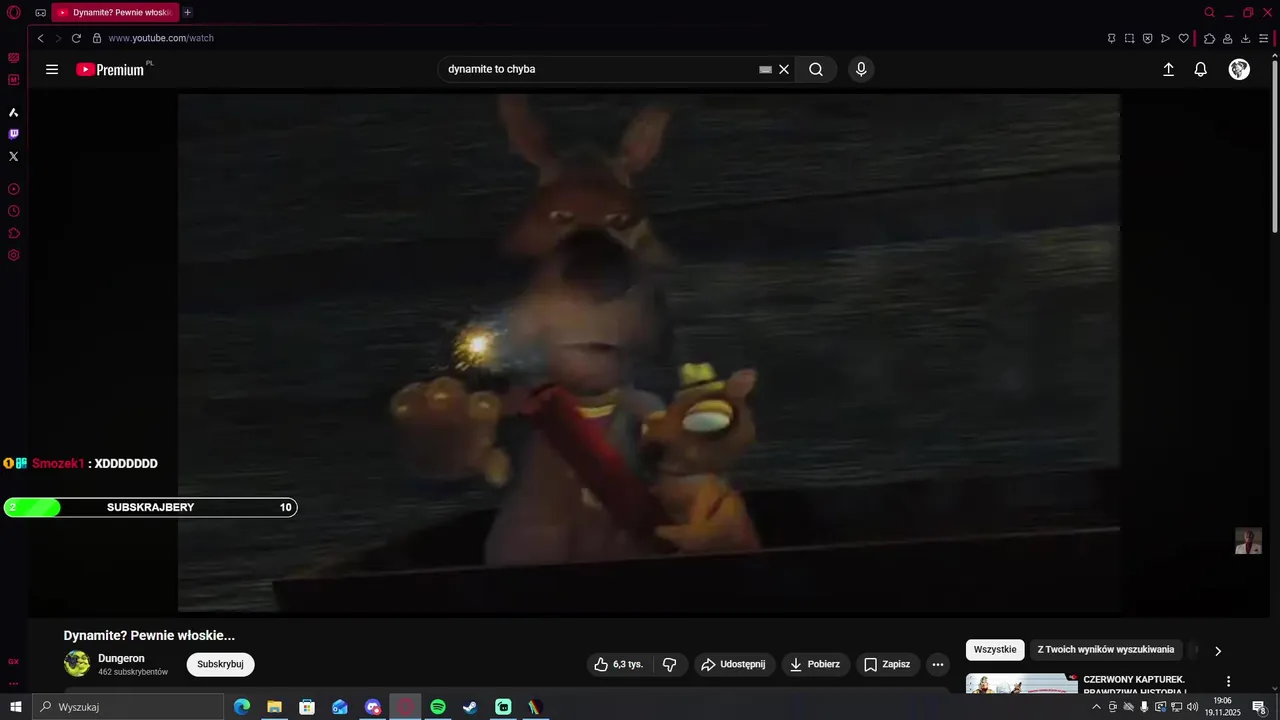Open Steam from taskbar
This screenshot has width=1280, height=720.
click(470, 707)
